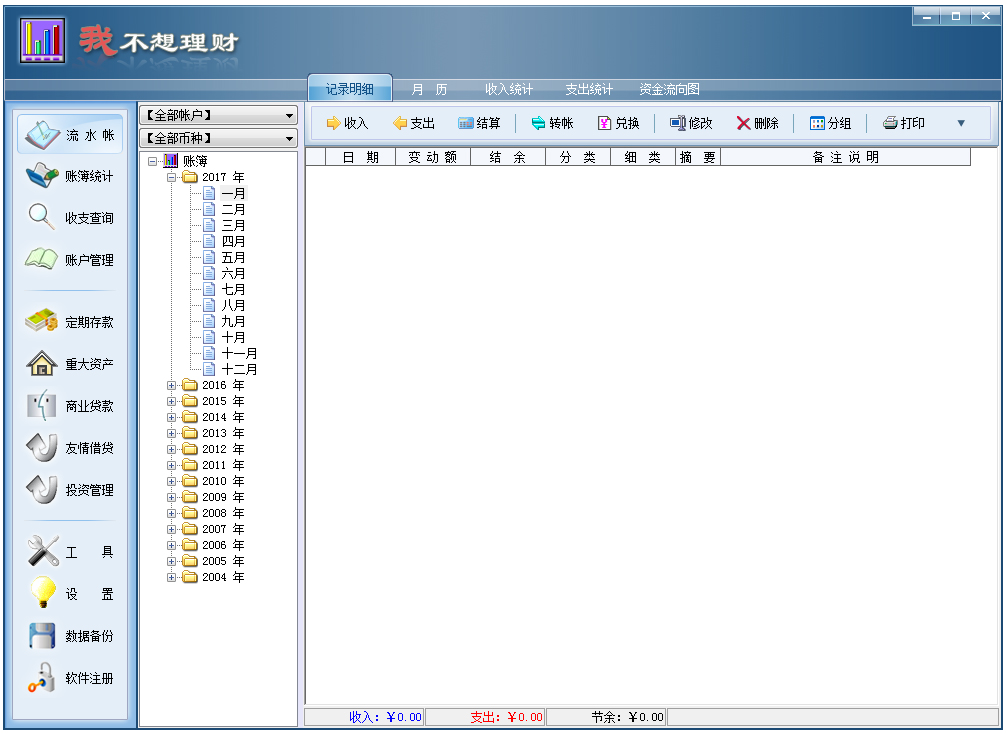Select 二月 in the tree
Screen dimensions: 1007x734
click(233, 209)
